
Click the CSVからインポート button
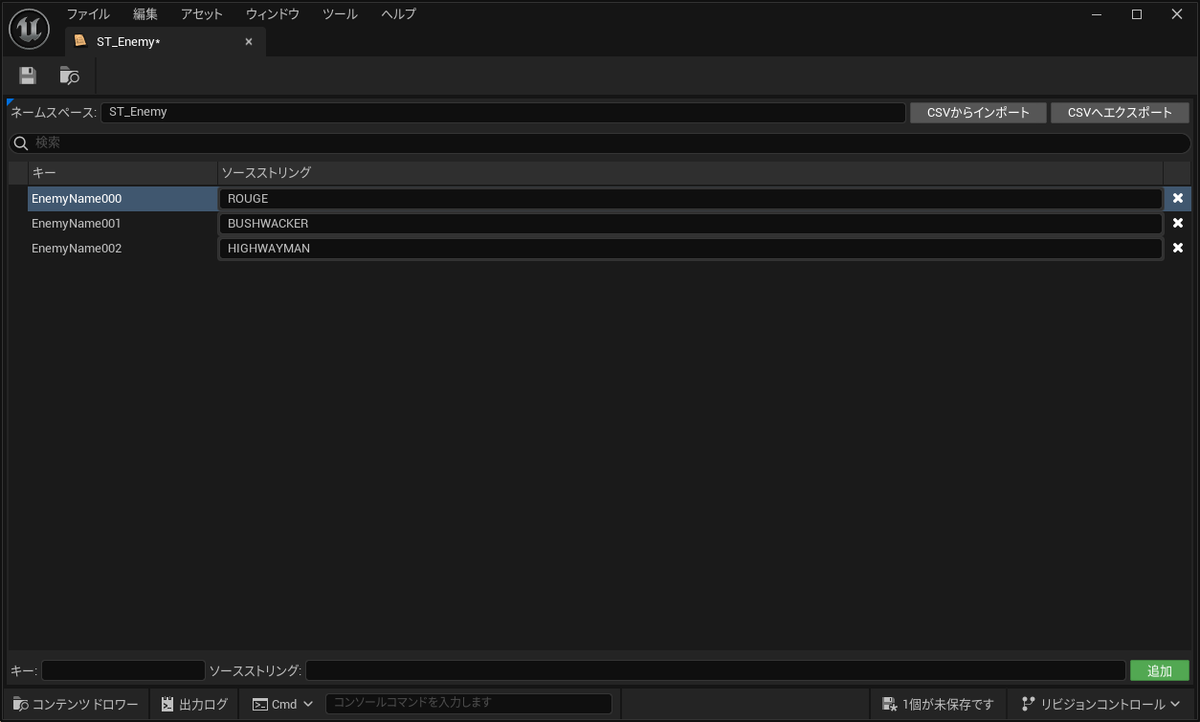[x=978, y=113]
